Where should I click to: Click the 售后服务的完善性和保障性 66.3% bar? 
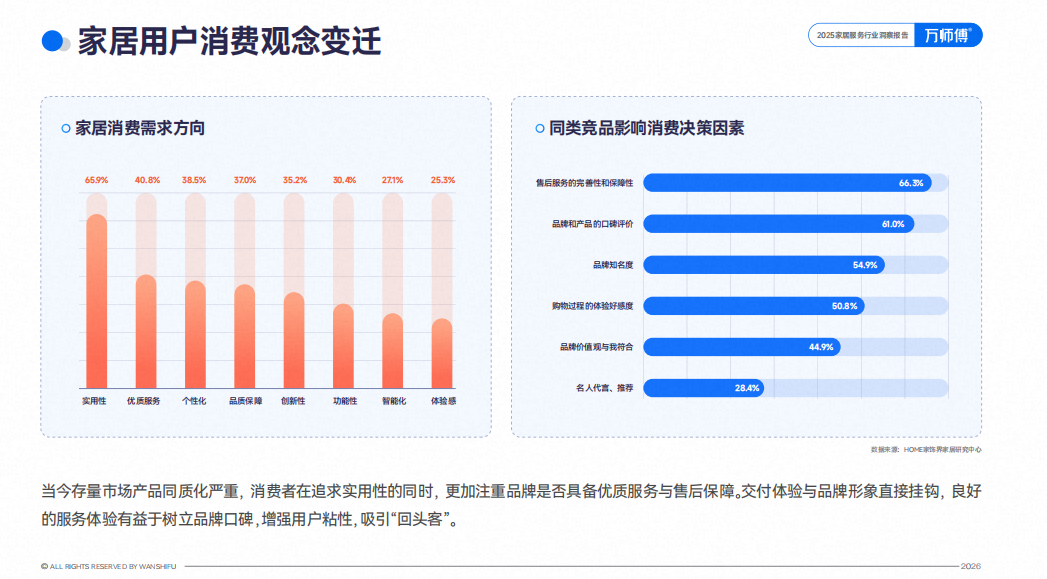[787, 183]
